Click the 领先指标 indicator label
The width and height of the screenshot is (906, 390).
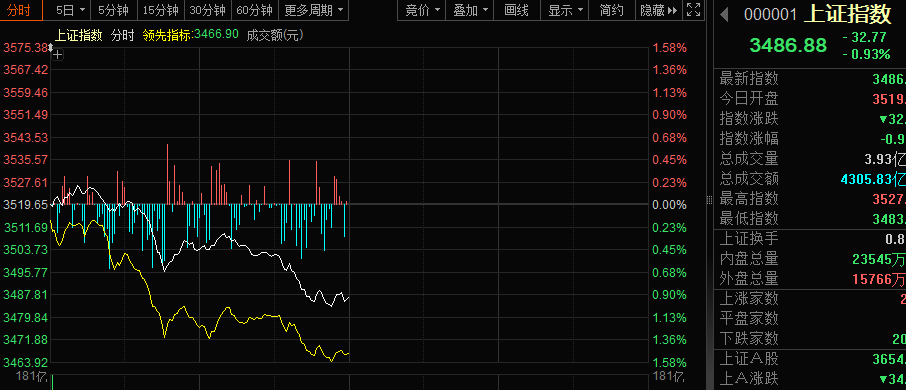click(x=167, y=35)
